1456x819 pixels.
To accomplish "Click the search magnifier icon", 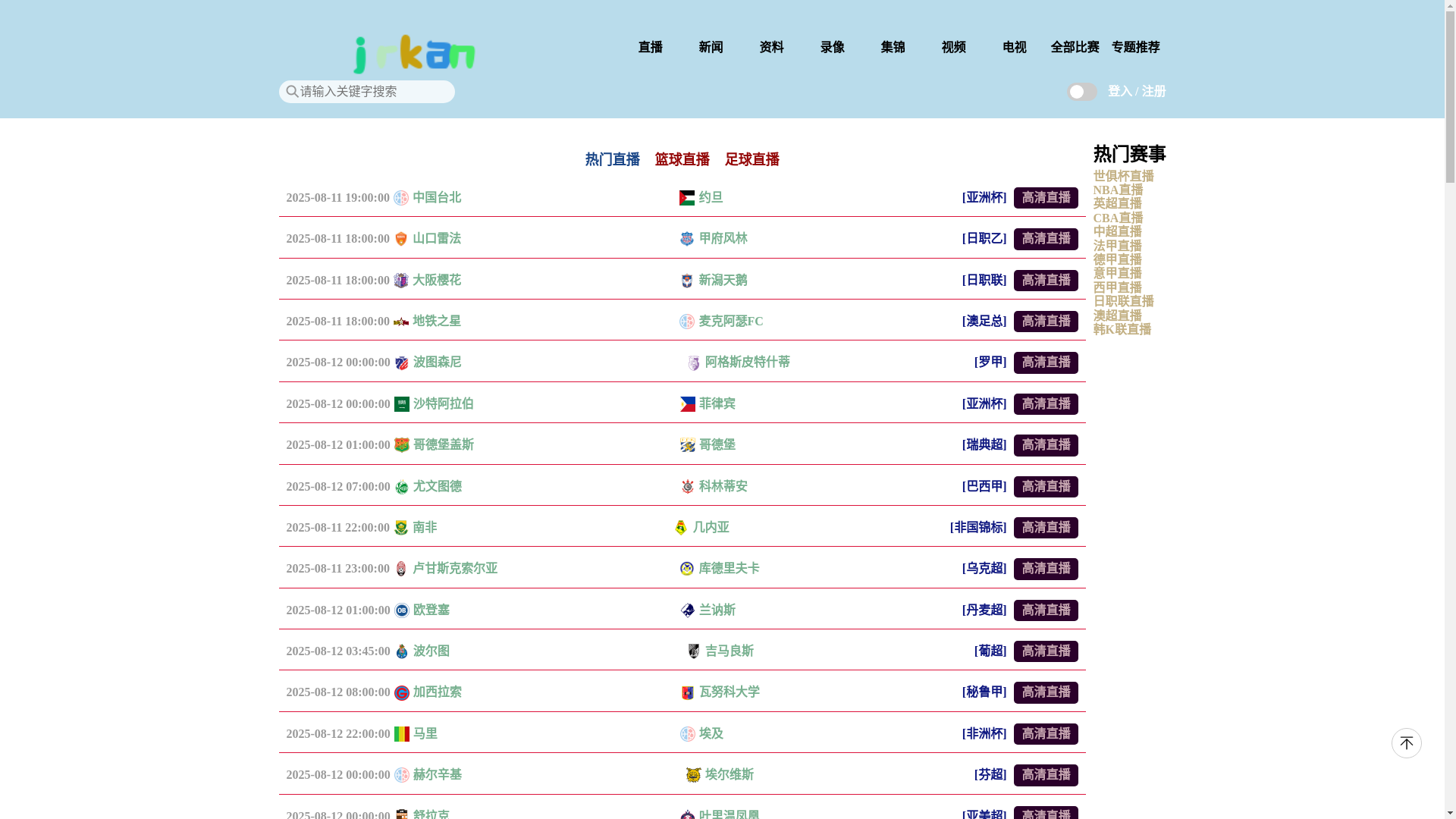I will coord(292,91).
